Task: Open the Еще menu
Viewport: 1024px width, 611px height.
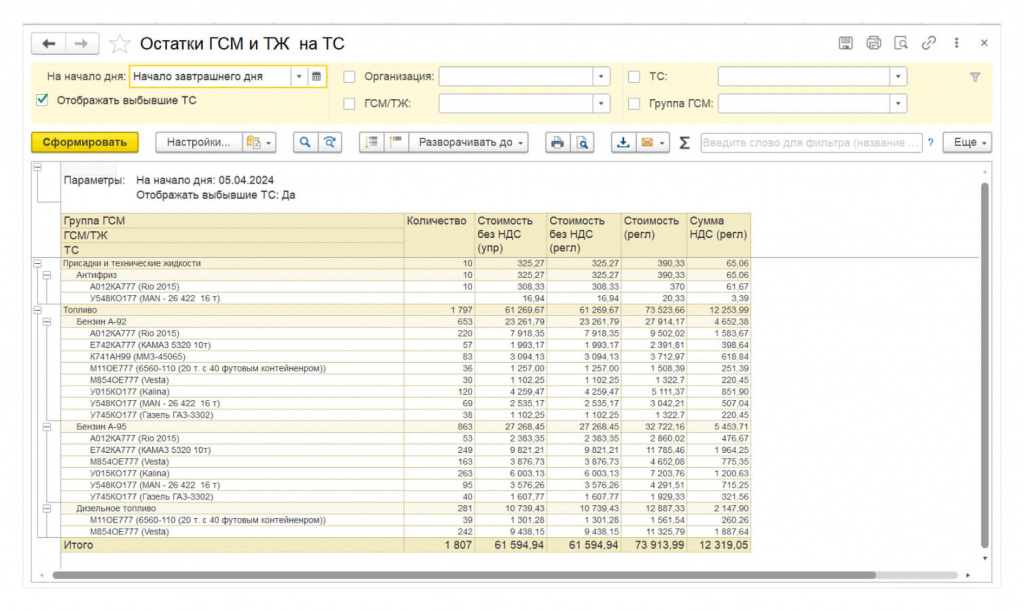Action: click(x=967, y=142)
